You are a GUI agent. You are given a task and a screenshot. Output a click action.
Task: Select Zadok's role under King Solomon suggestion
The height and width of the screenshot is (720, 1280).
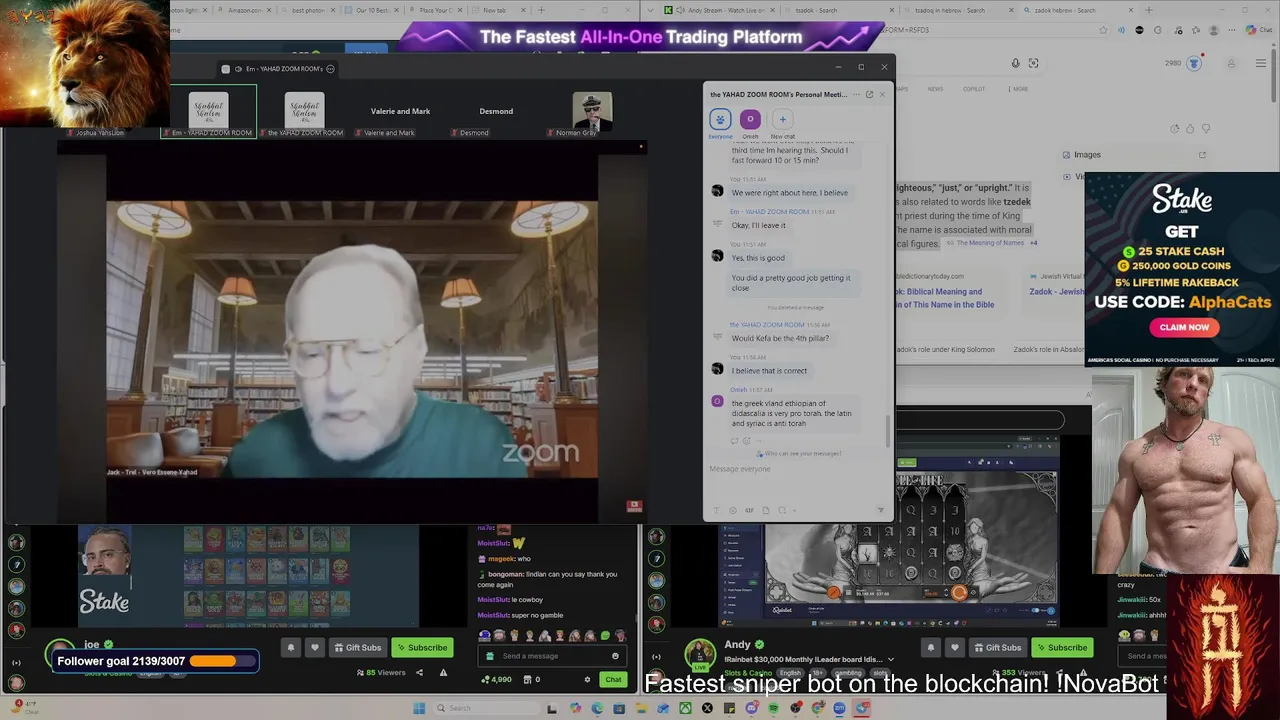pyautogui.click(x=945, y=350)
